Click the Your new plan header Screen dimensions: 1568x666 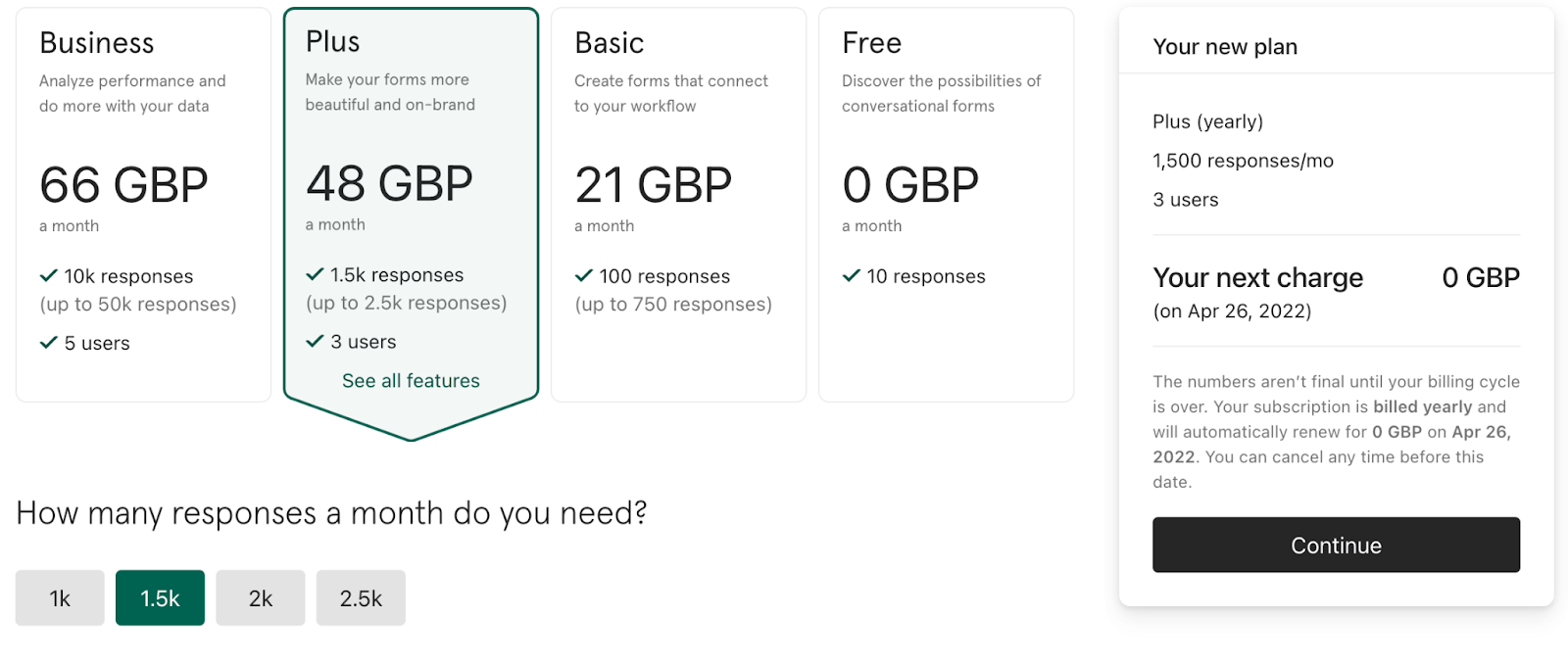[1225, 46]
